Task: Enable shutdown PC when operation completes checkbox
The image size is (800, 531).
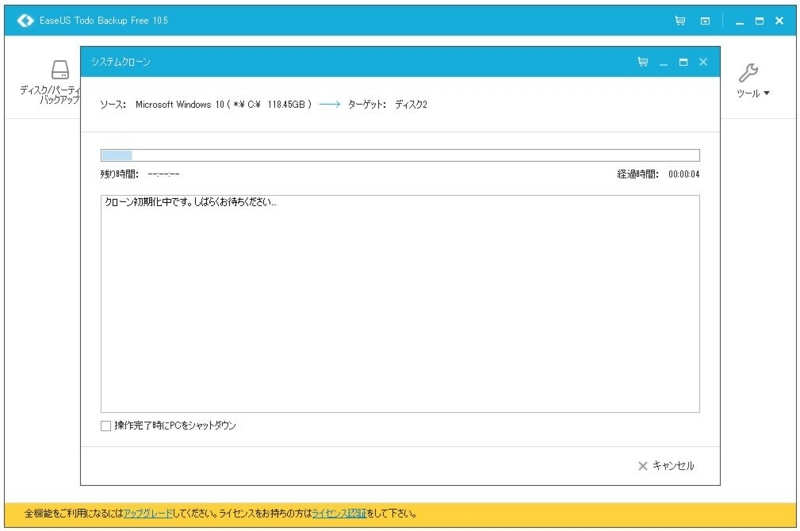Action: click(x=106, y=426)
